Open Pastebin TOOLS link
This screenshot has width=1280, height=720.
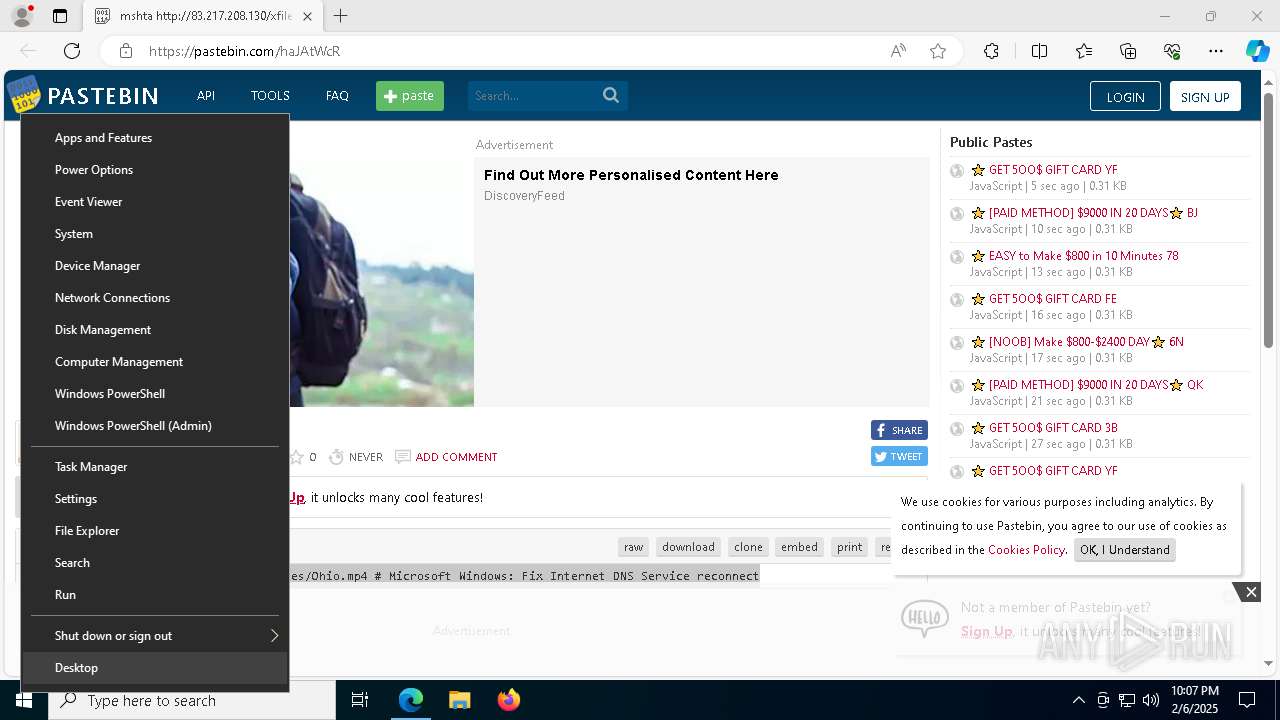pos(270,96)
